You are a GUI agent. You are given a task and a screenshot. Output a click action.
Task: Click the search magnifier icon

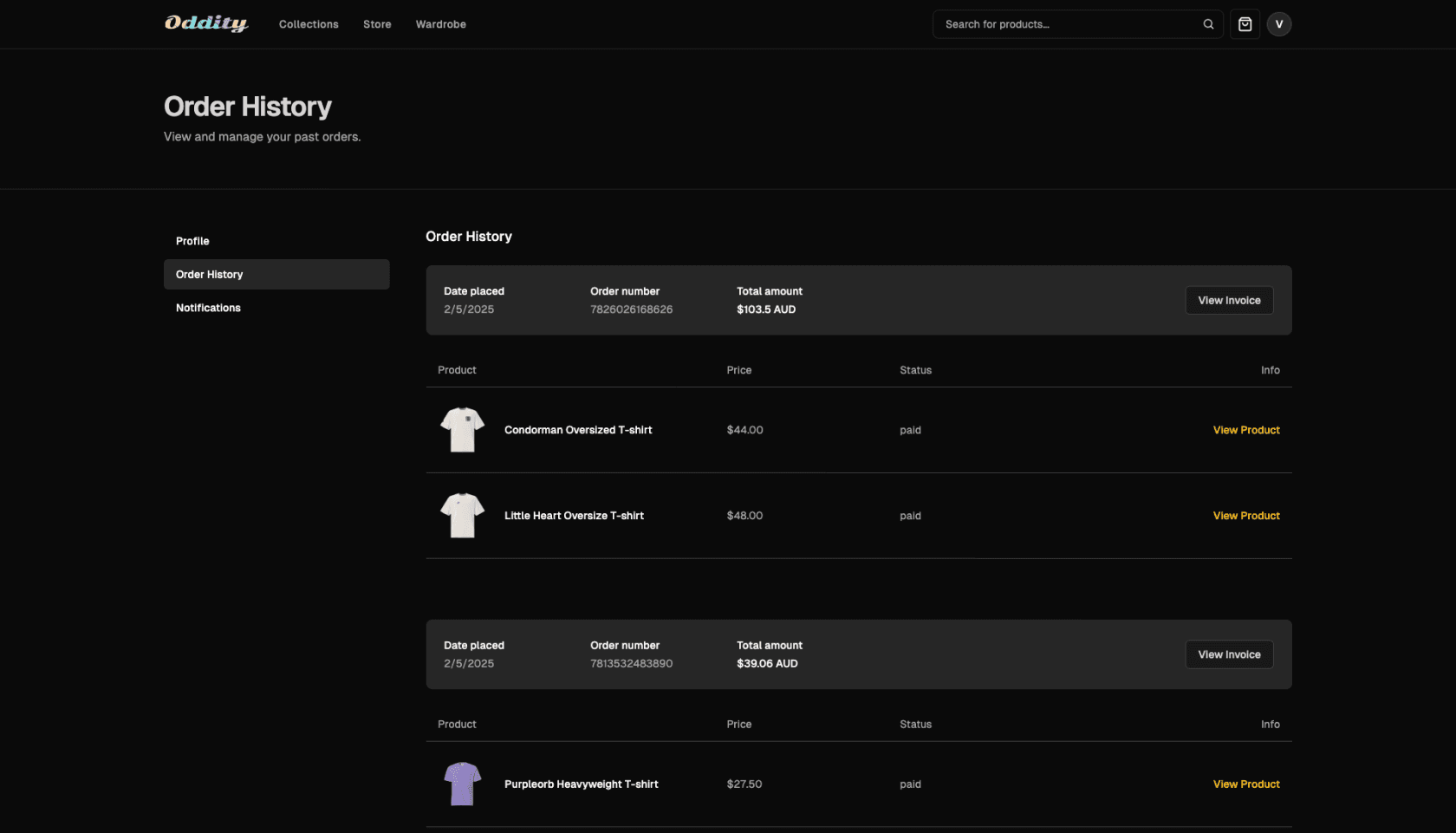coord(1208,24)
